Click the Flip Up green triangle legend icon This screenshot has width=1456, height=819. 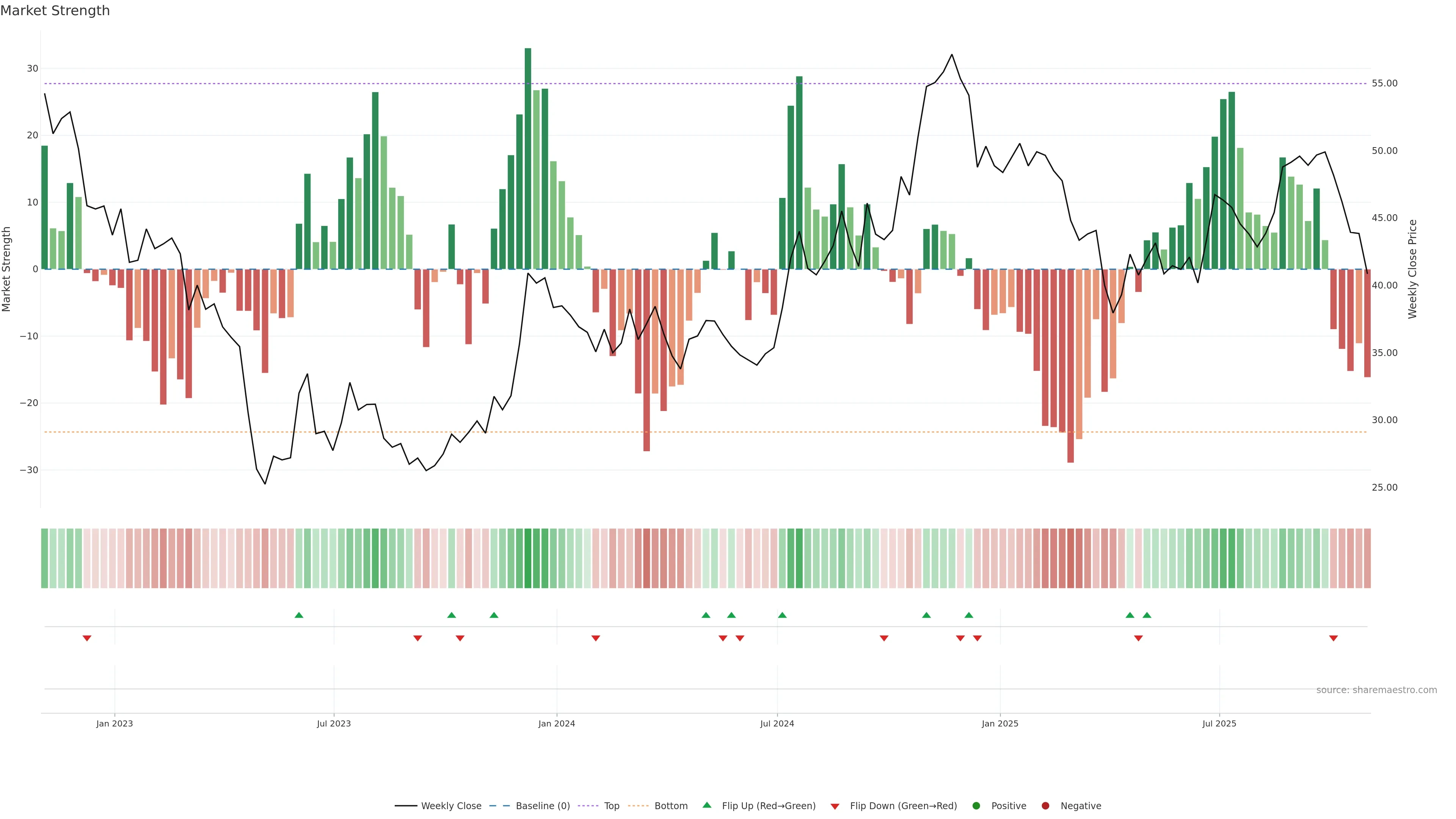pos(706,805)
